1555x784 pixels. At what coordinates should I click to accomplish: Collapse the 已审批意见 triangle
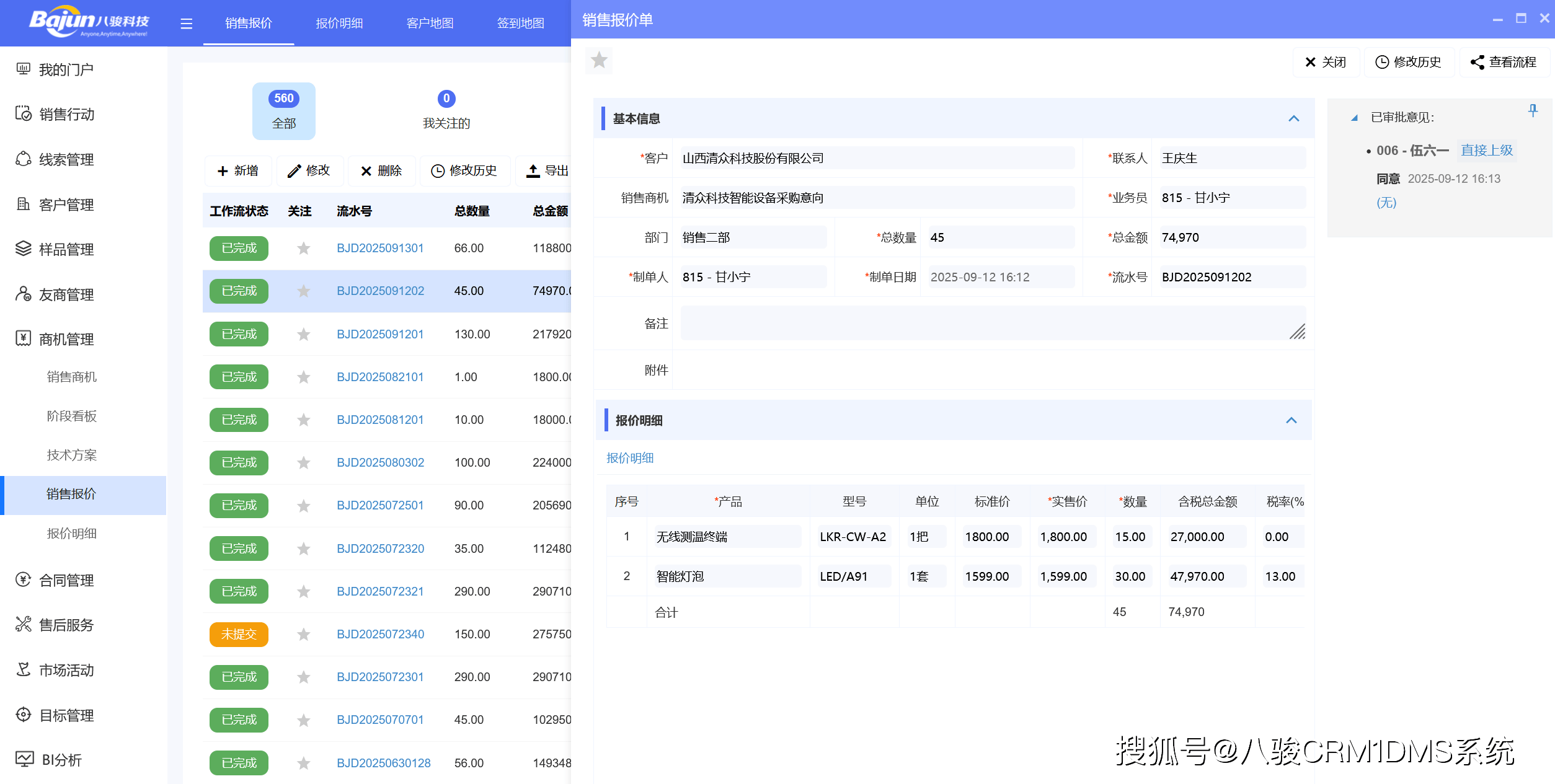[1354, 118]
